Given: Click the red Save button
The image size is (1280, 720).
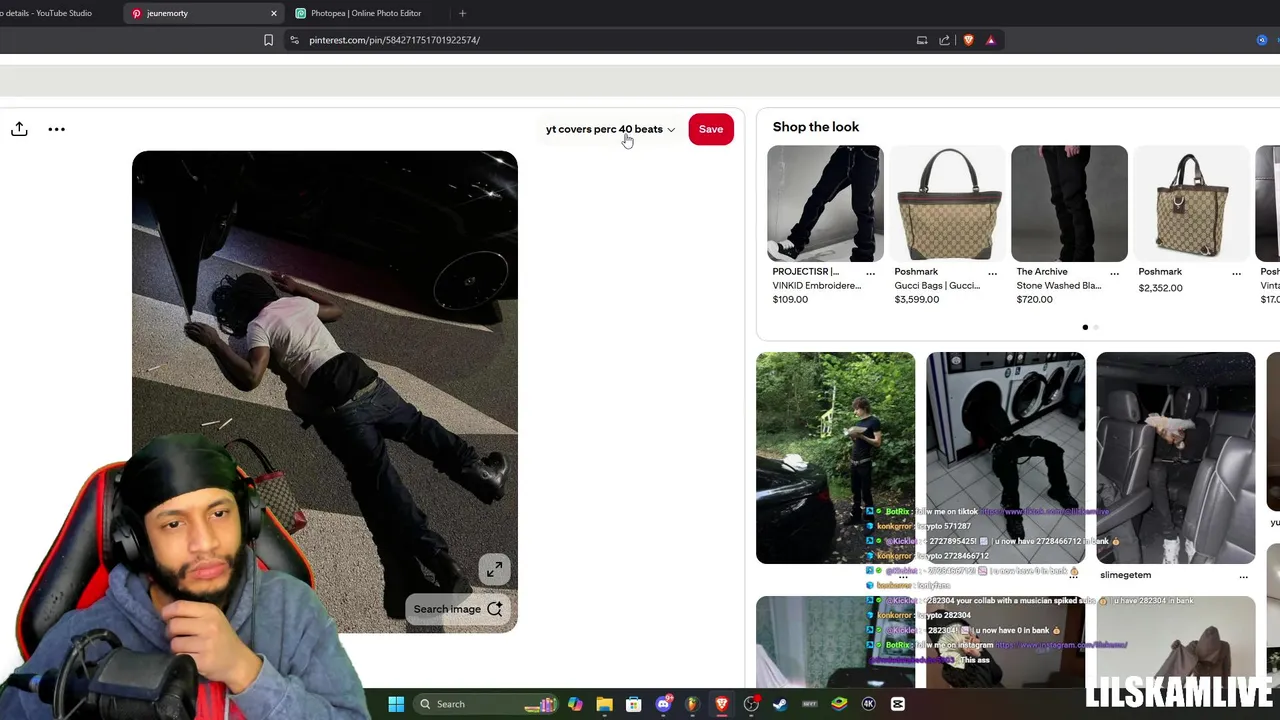Looking at the screenshot, I should [x=711, y=129].
